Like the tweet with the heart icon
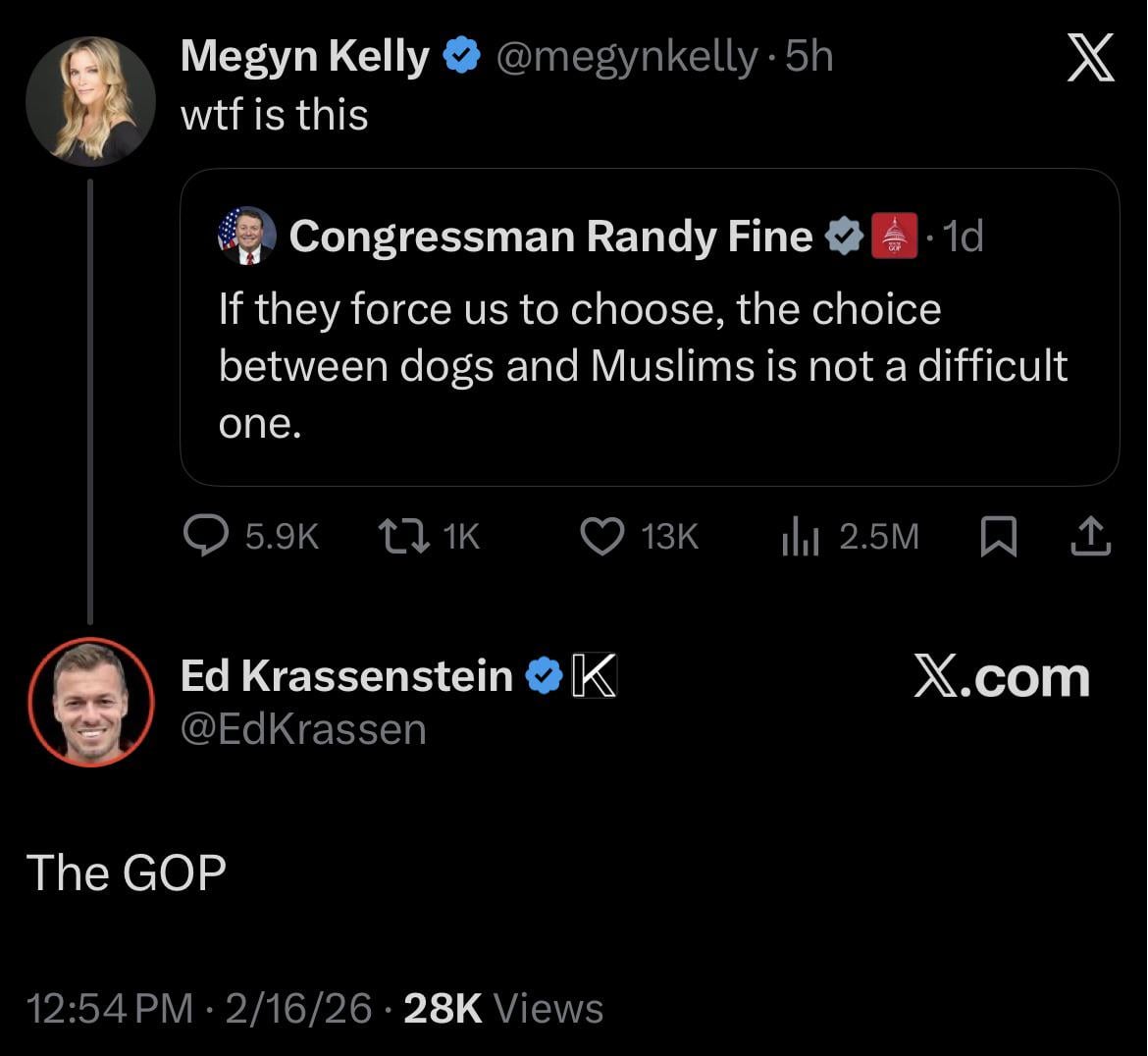Viewport: 1148px width, 1056px height. (602, 536)
